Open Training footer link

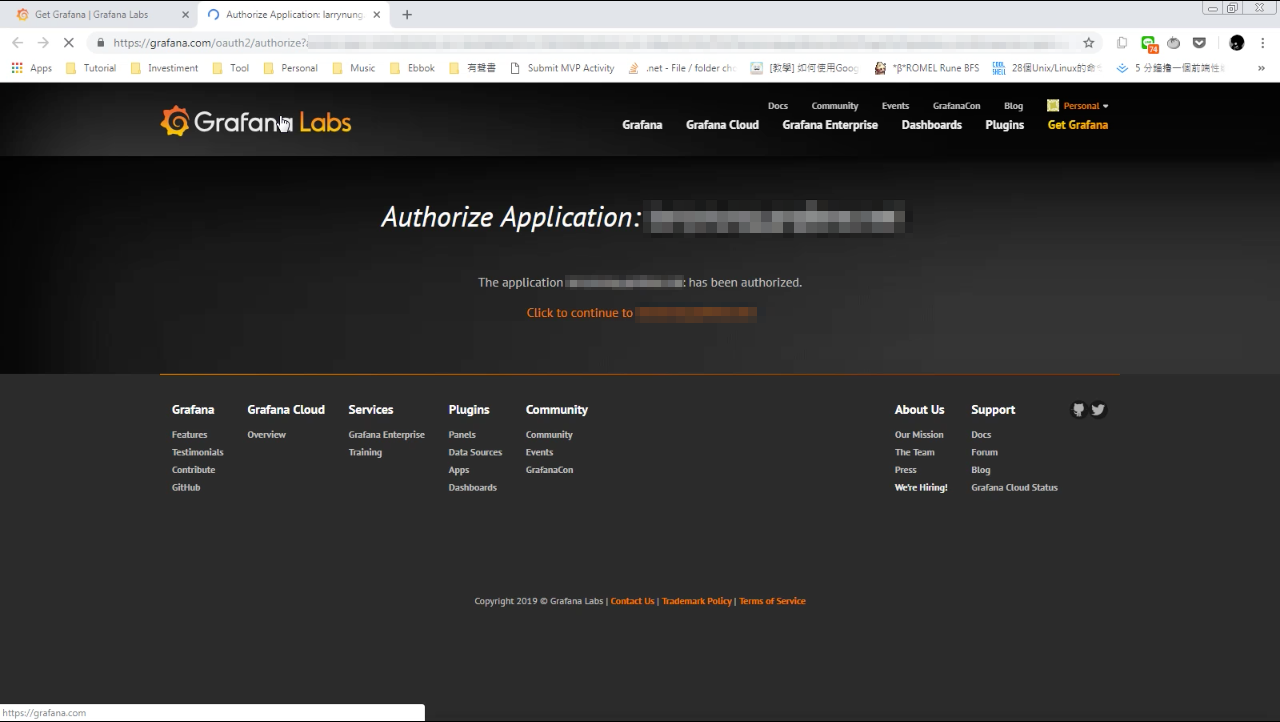click(365, 452)
